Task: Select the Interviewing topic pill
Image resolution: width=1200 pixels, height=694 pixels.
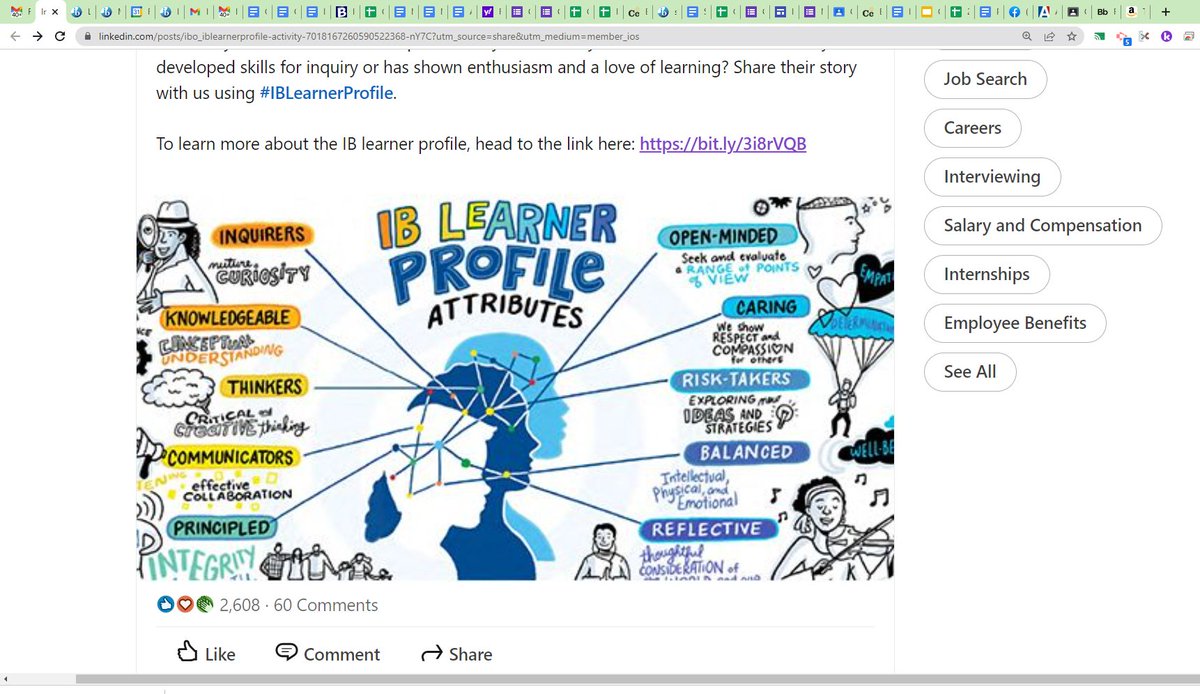Action: point(992,177)
